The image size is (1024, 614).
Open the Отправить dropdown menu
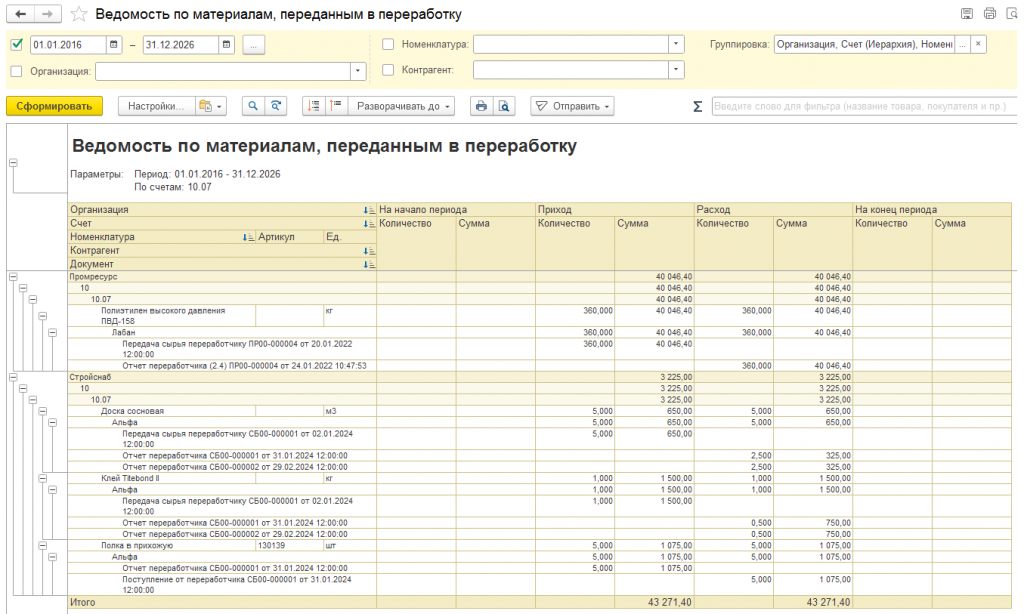[x=572, y=106]
